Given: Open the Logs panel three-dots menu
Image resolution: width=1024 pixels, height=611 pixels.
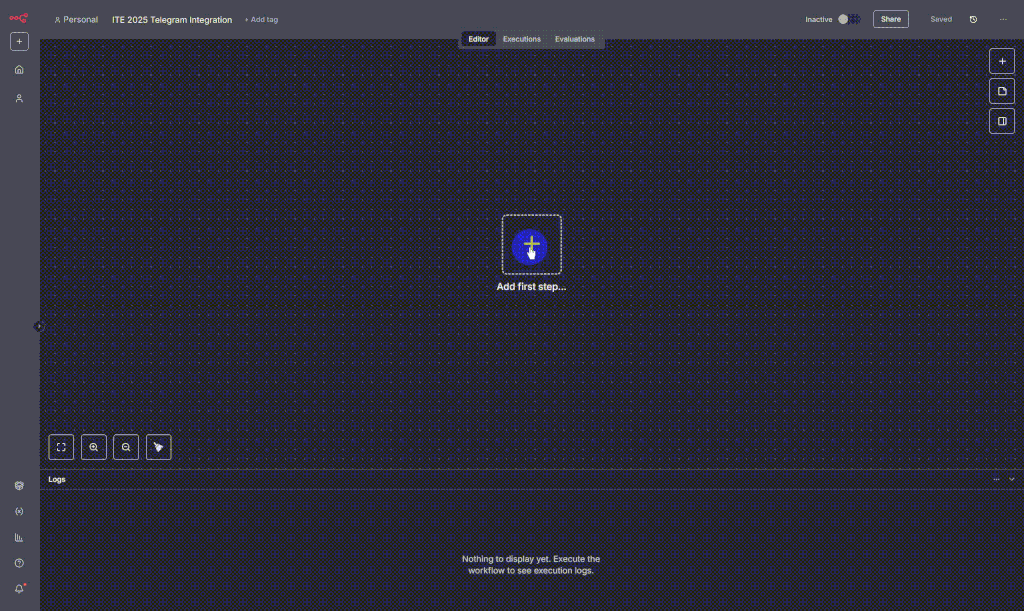Looking at the screenshot, I should [x=996, y=479].
